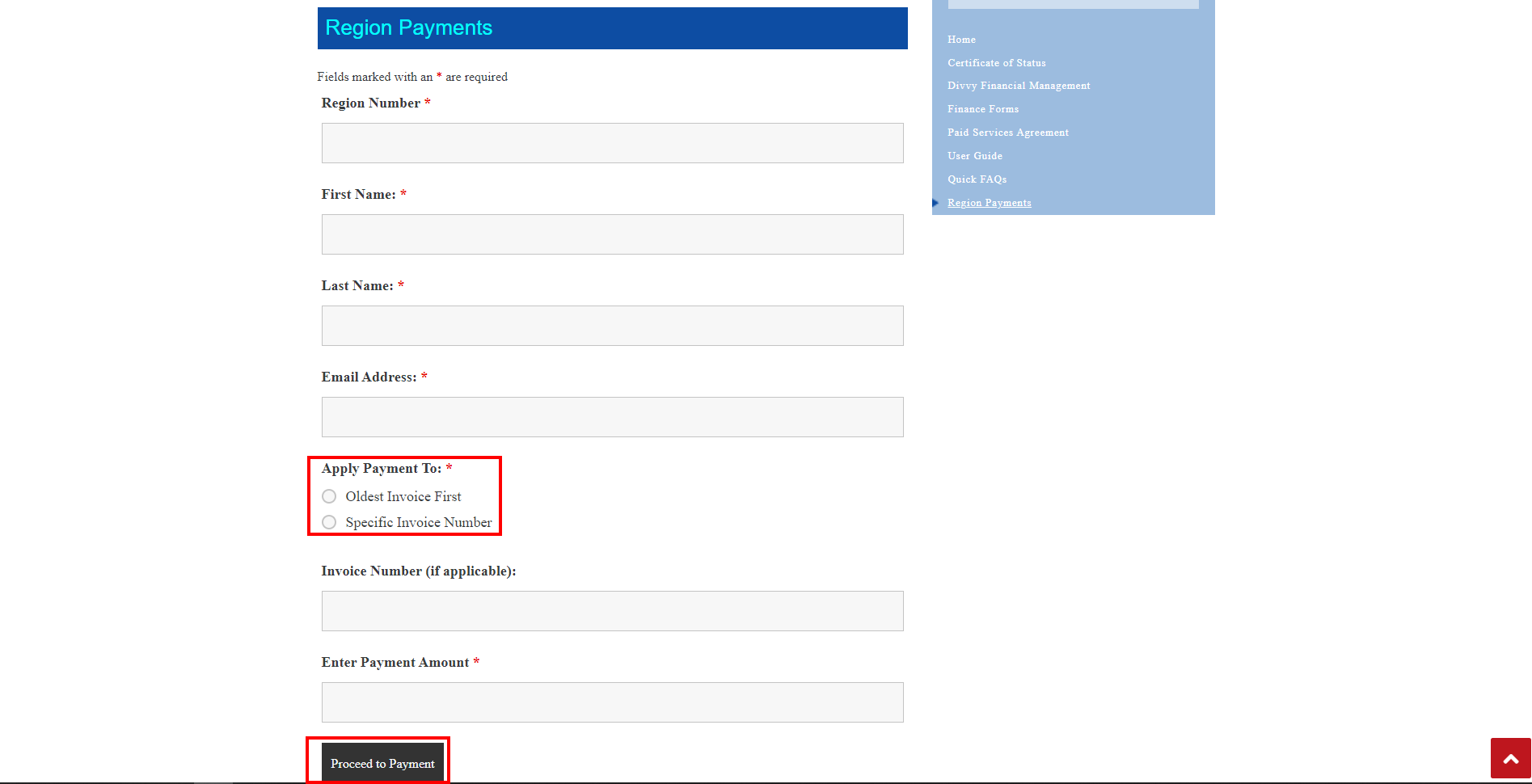Click the blue arrow beside Region Payments
Viewport: 1532px width, 784px height.
tap(935, 203)
